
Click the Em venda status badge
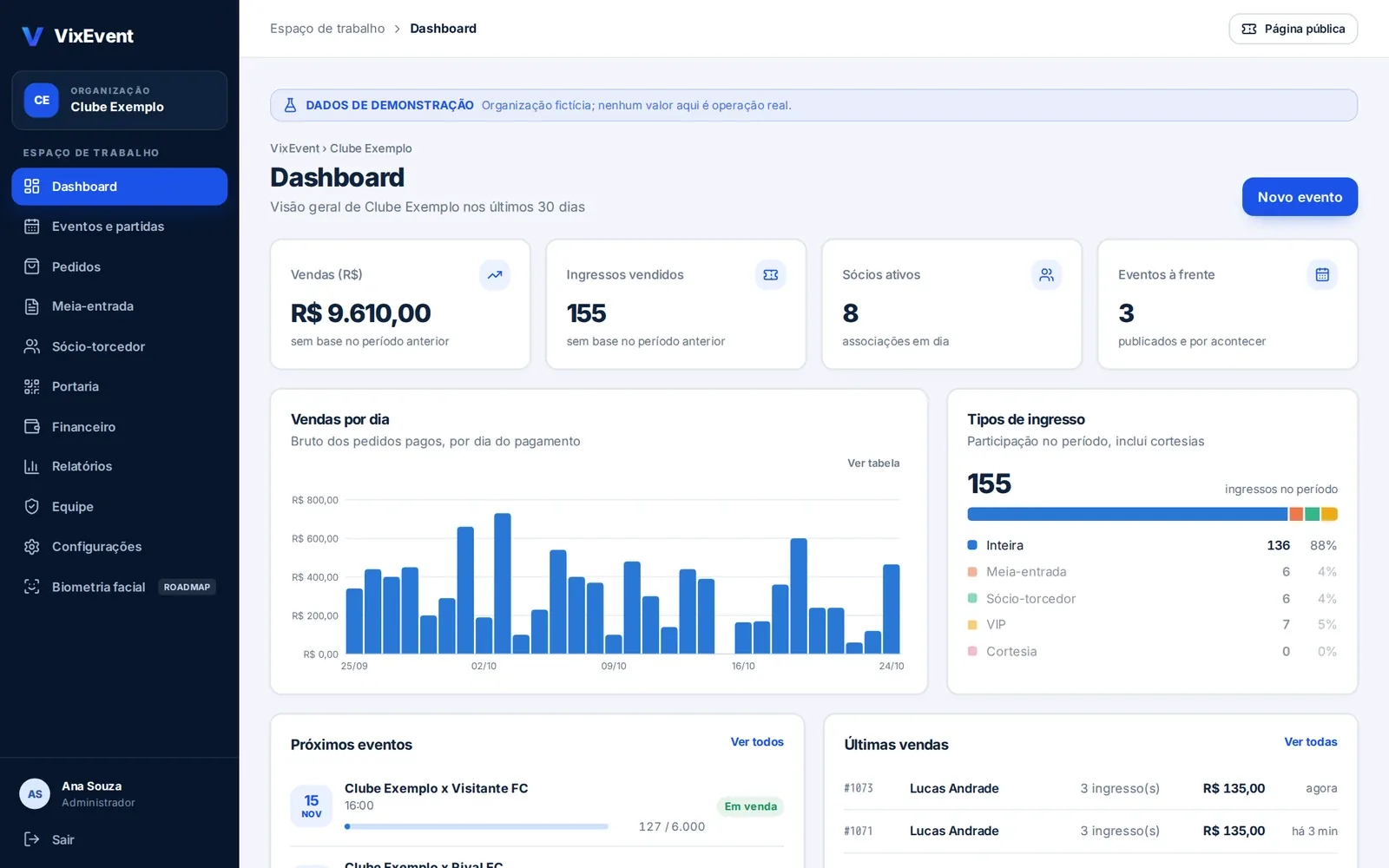coord(751,806)
